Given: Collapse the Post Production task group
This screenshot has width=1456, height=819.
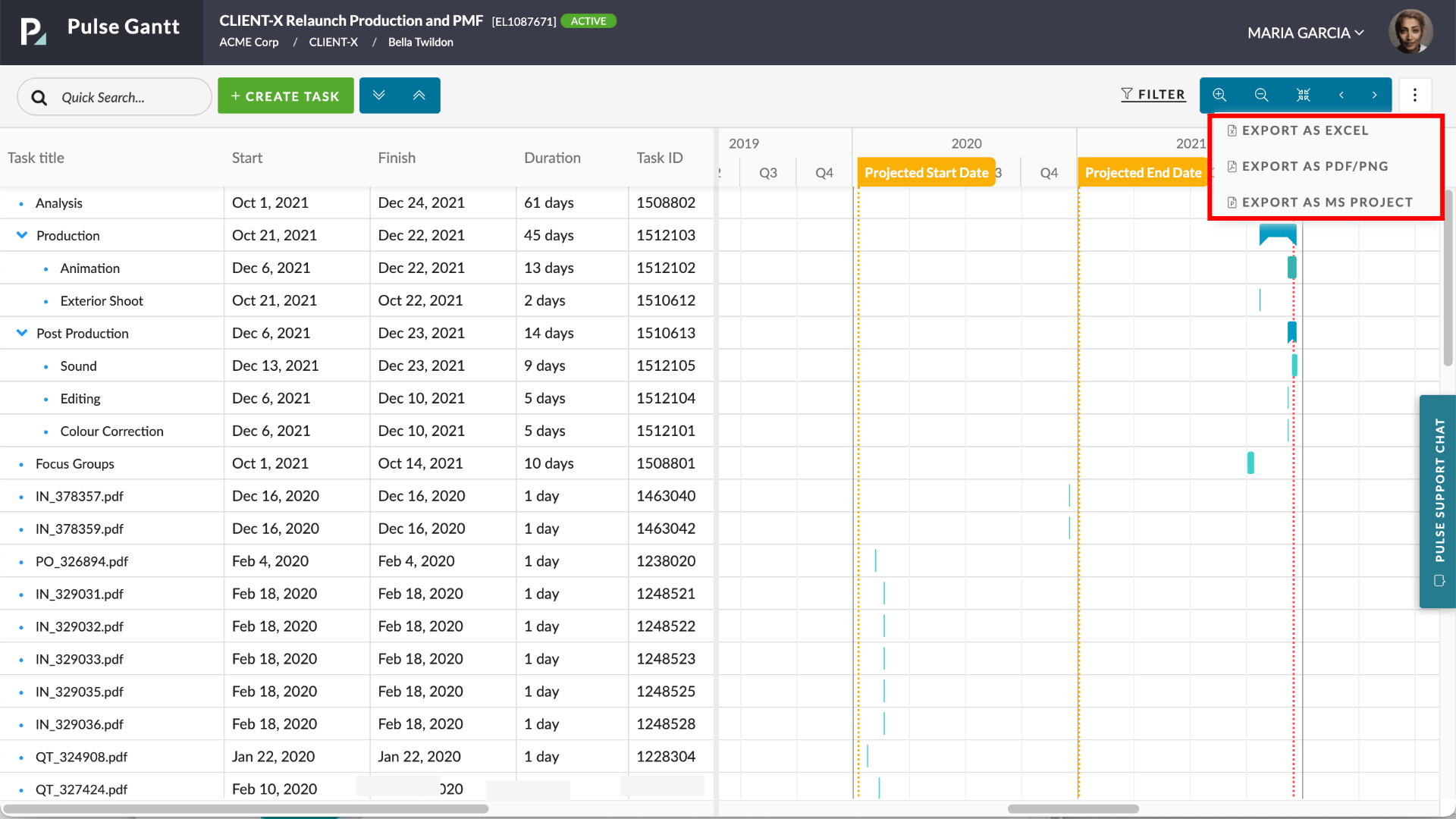Looking at the screenshot, I should coord(20,333).
